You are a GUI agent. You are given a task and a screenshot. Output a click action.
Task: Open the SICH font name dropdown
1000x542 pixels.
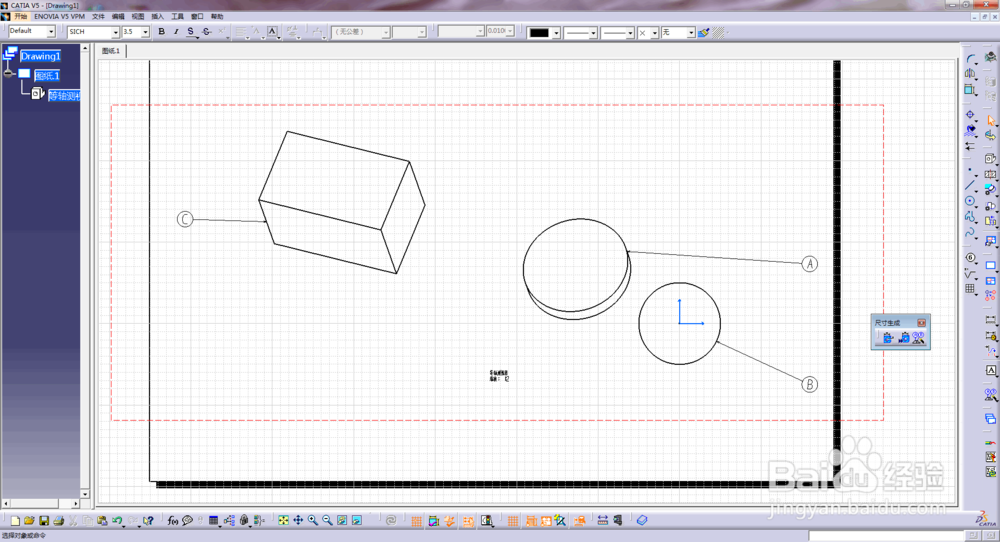pyautogui.click(x=115, y=32)
